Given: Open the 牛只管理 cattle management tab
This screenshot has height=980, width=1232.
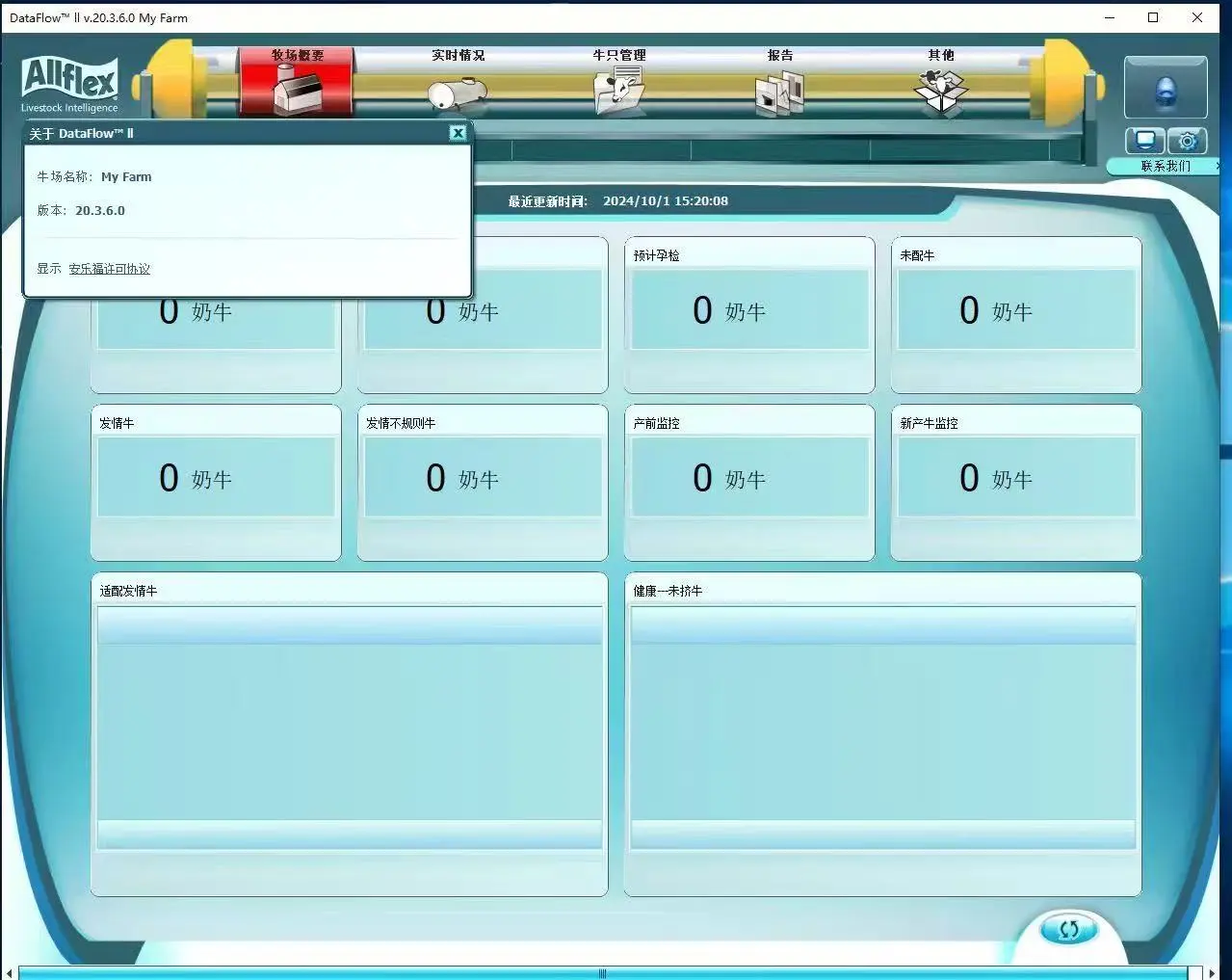Looking at the screenshot, I should 618,82.
